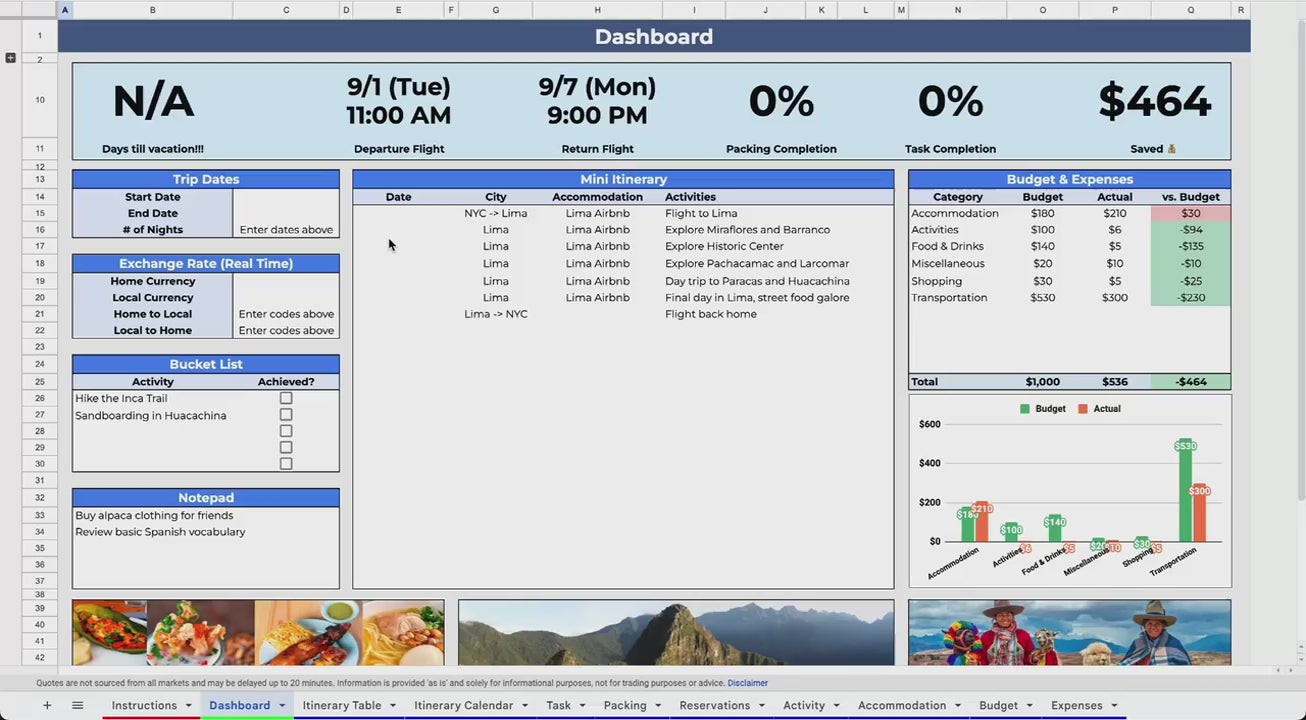The width and height of the screenshot is (1306, 720).
Task: Click the add new sheet plus icon
Action: pyautogui.click(x=47, y=705)
